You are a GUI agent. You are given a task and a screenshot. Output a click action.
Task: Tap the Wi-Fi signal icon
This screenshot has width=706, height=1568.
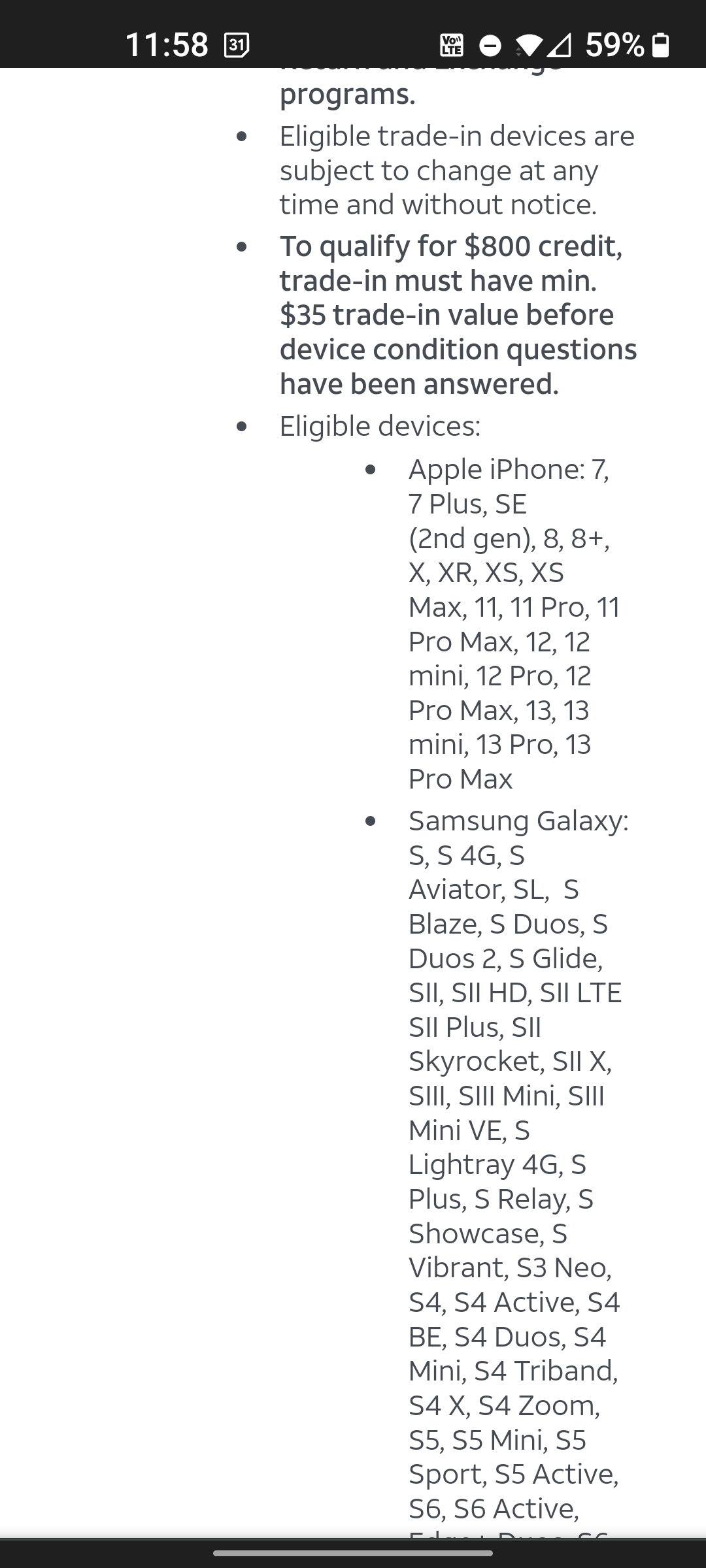[531, 44]
